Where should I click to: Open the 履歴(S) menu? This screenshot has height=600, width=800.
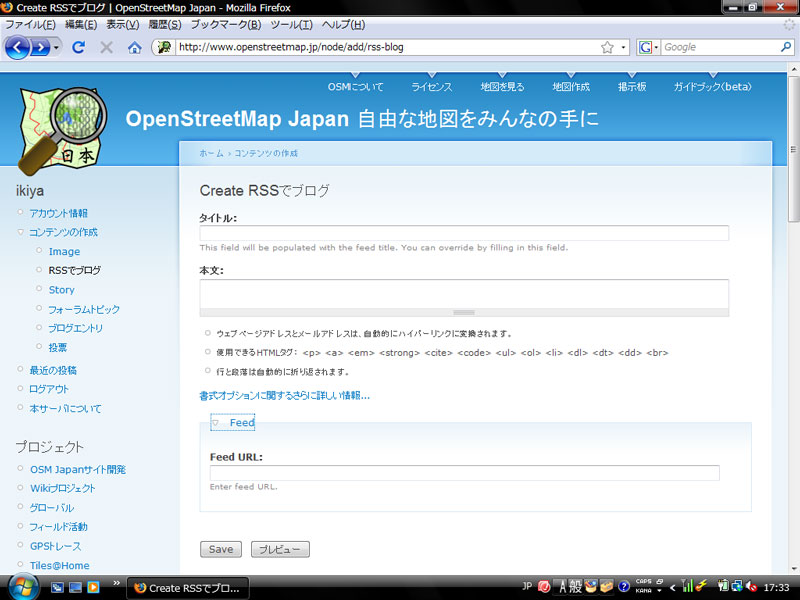[165, 24]
